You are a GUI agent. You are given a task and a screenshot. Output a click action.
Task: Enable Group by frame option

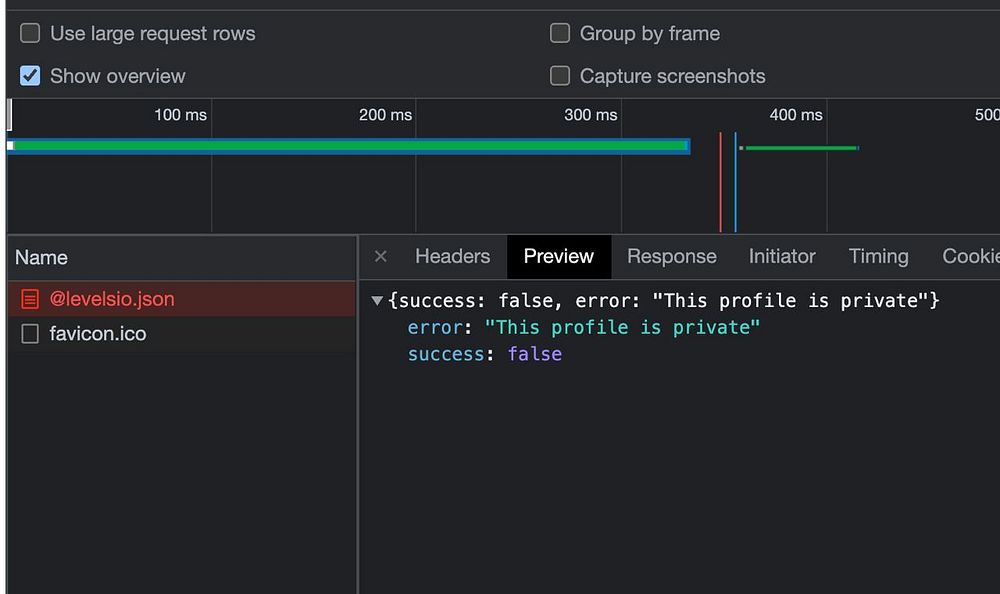pos(560,33)
